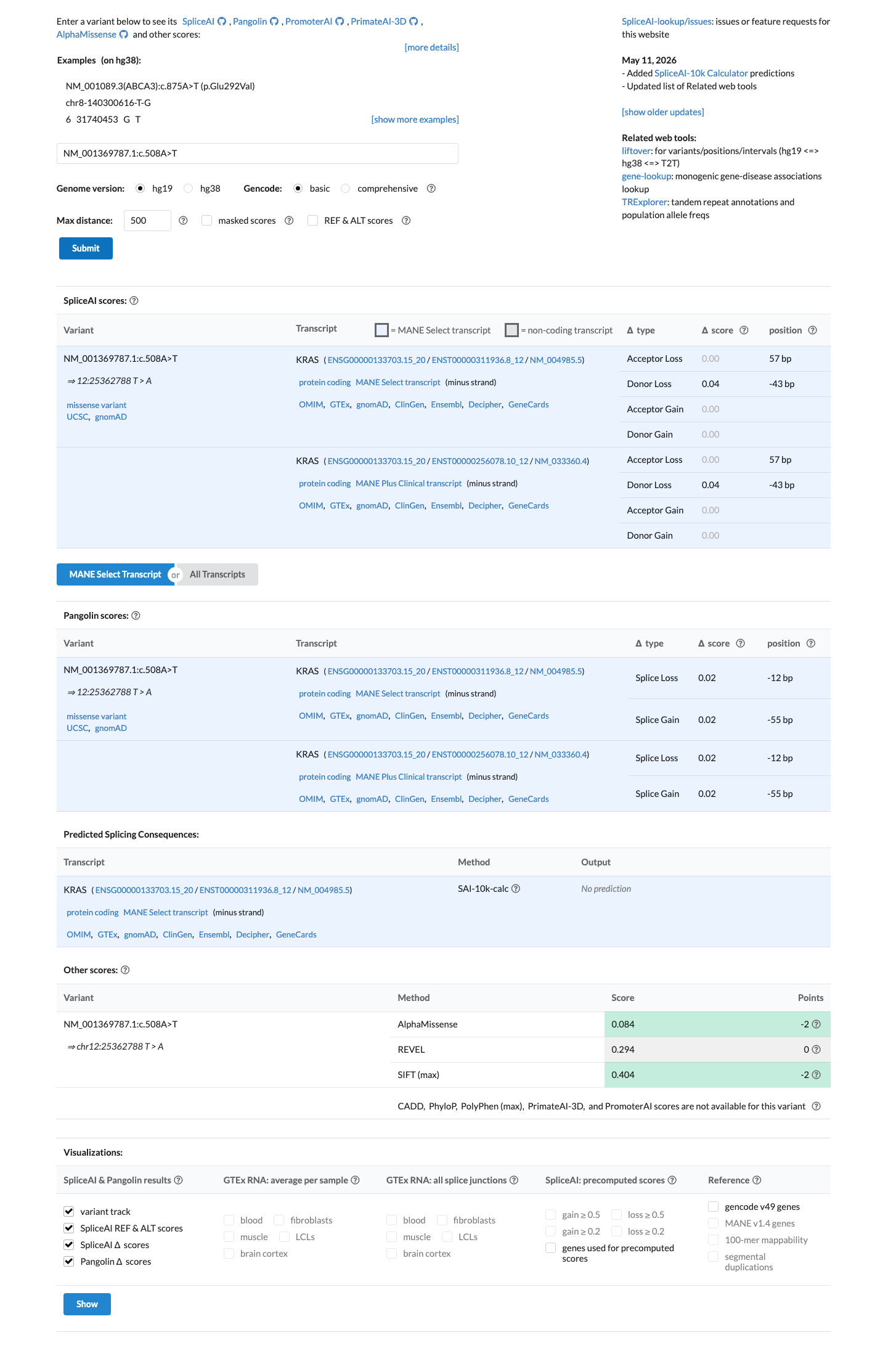Click the help icon after masked scores

289,221
